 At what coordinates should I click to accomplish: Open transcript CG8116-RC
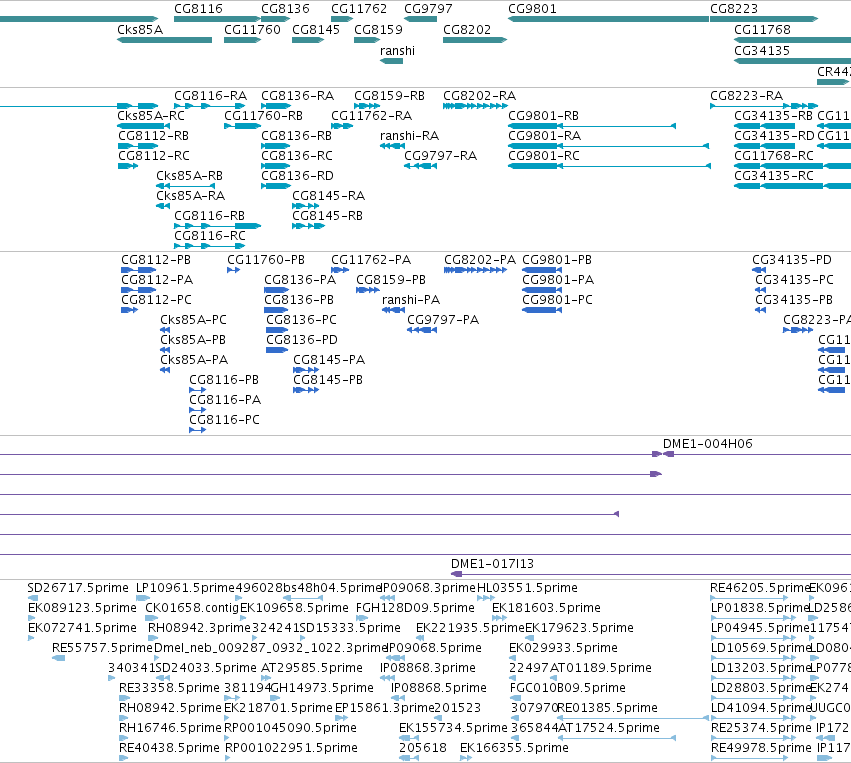pyautogui.click(x=209, y=236)
